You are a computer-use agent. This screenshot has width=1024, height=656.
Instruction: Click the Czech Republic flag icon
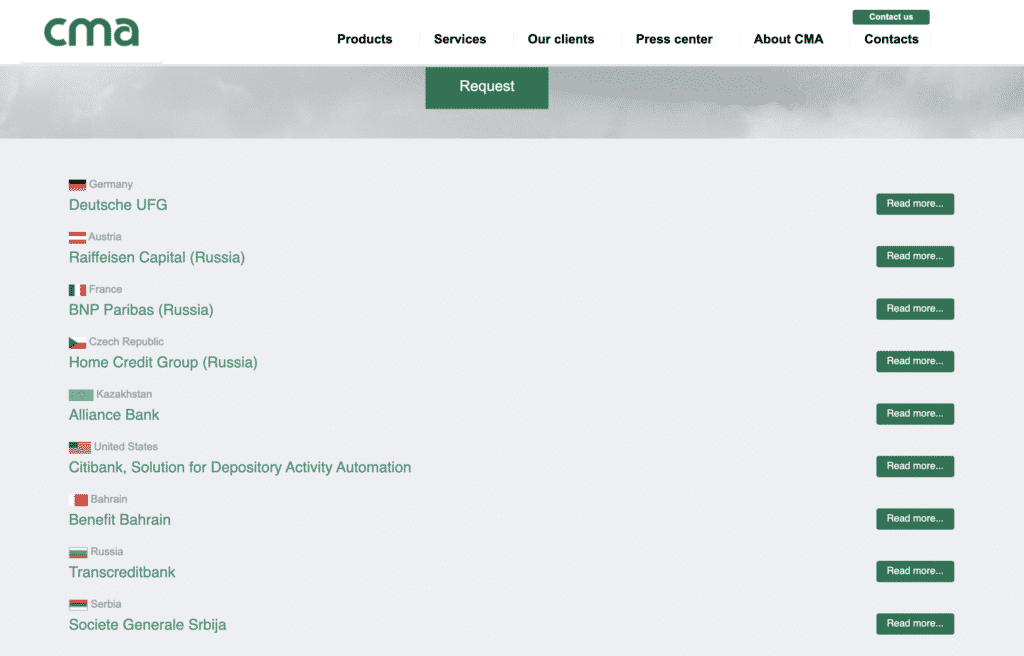tap(77, 342)
